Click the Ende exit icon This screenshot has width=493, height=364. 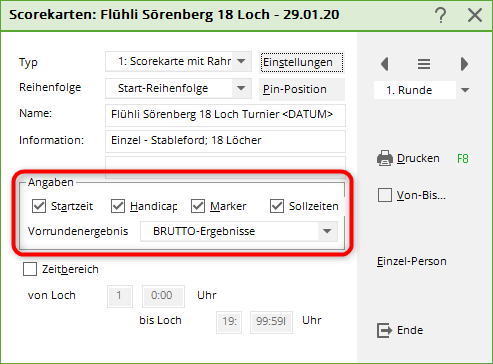(x=384, y=330)
